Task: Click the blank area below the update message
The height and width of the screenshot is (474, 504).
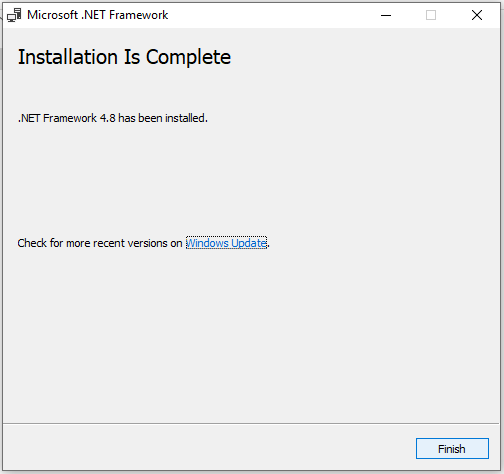Action: click(x=251, y=333)
